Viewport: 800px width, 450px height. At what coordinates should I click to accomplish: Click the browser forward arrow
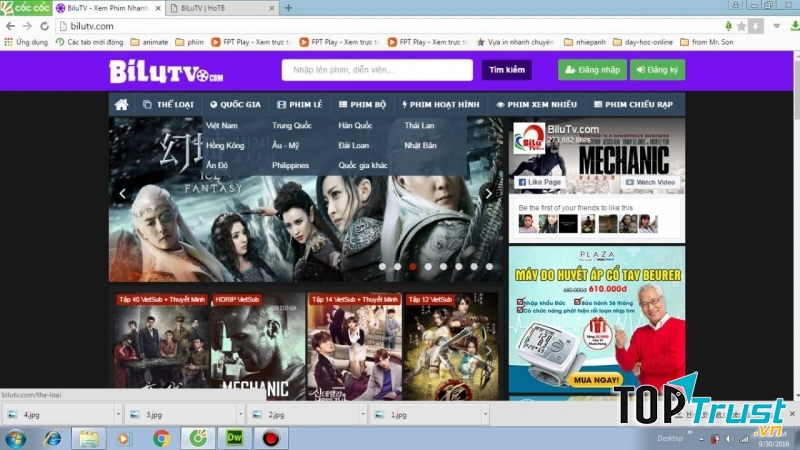27,26
